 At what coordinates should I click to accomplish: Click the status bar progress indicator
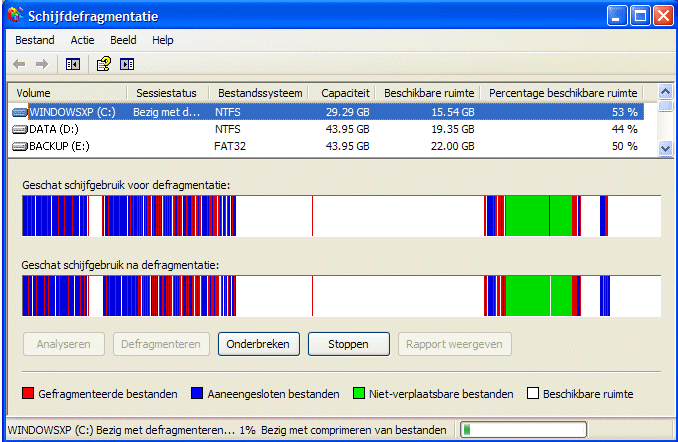tap(524, 429)
